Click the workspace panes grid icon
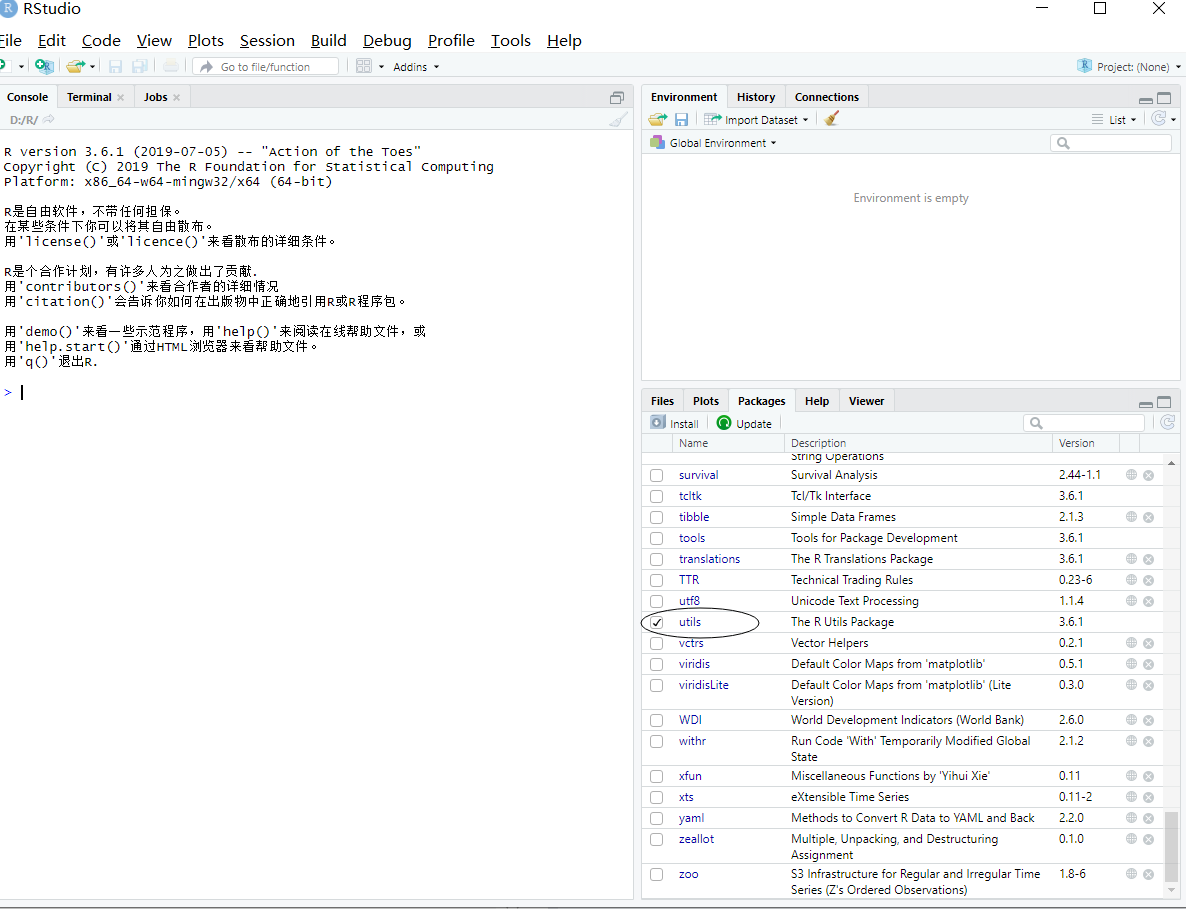This screenshot has height=909, width=1186. pyautogui.click(x=364, y=67)
